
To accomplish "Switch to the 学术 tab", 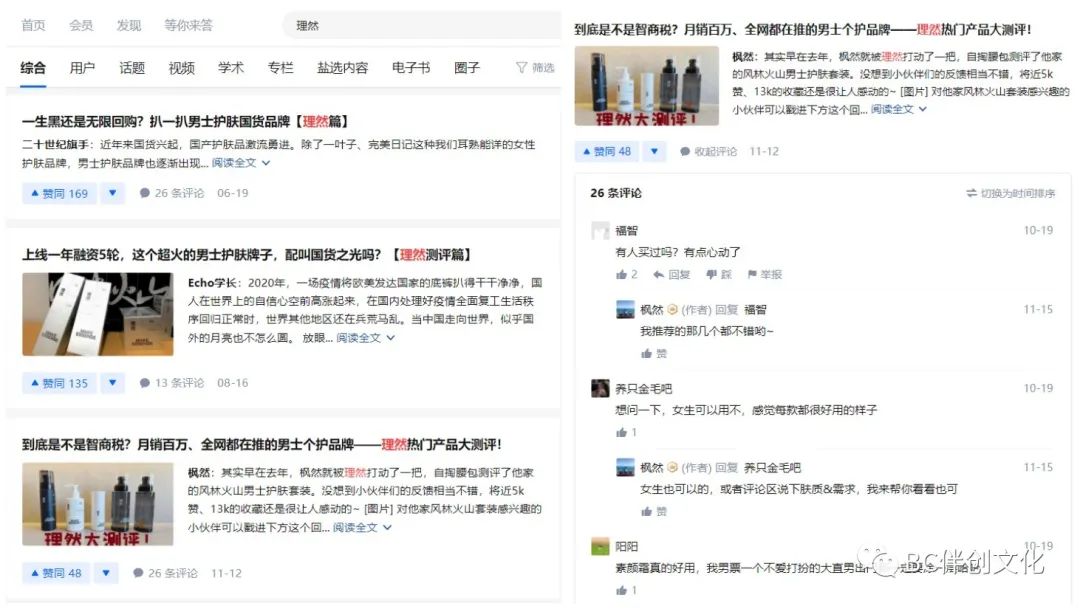I will [x=231, y=68].
